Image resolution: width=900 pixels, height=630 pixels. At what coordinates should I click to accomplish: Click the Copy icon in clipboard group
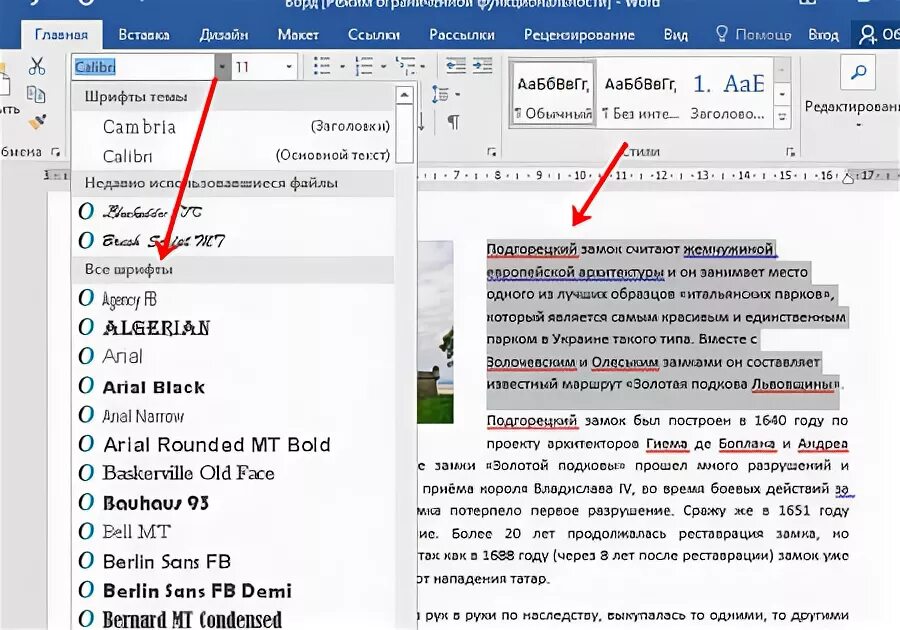(36, 94)
